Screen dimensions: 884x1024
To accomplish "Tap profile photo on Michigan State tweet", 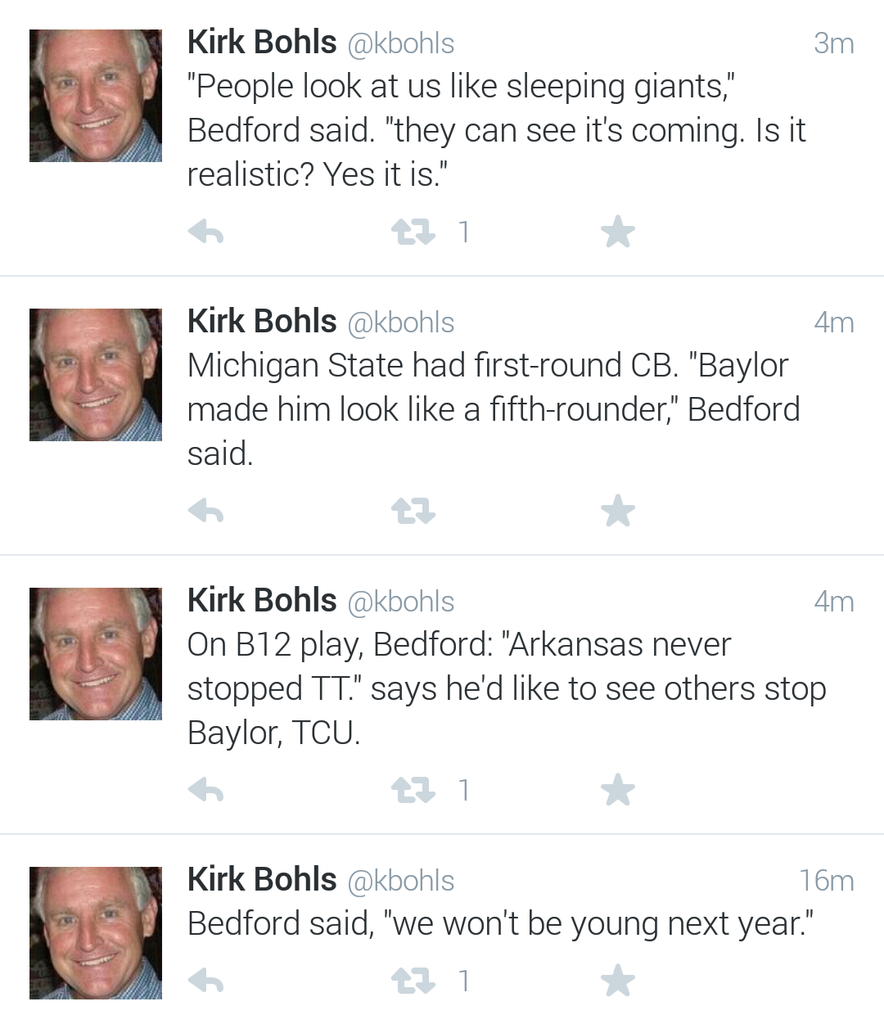I will 95,374.
